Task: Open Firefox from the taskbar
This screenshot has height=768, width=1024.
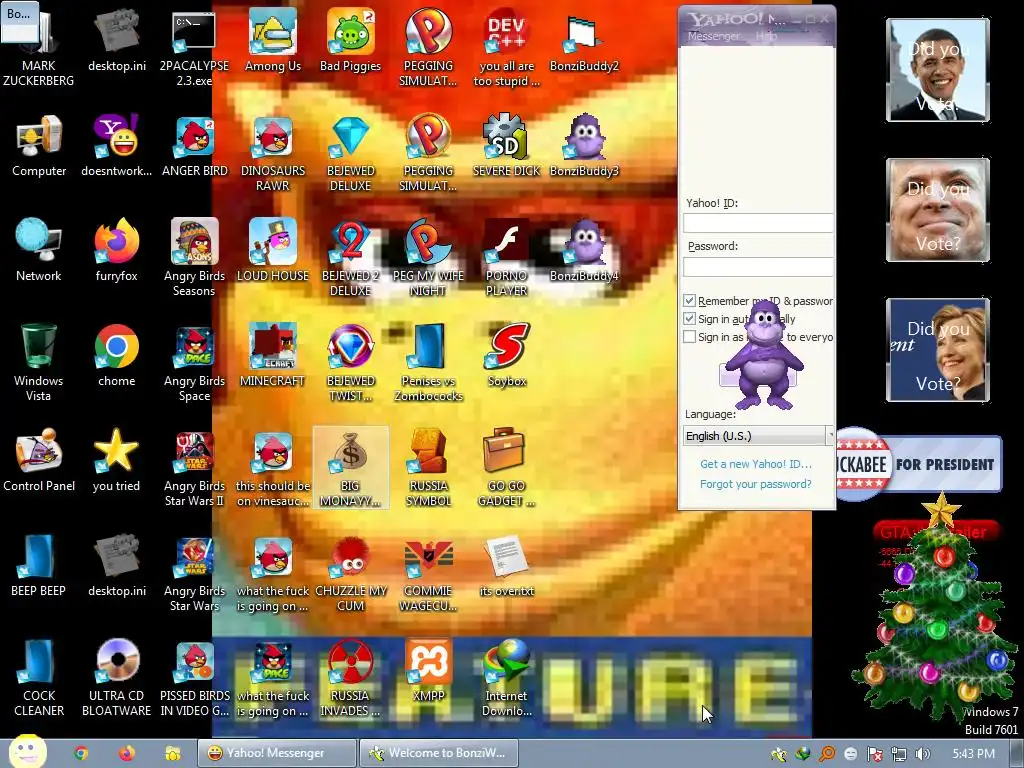Action: (x=127, y=754)
